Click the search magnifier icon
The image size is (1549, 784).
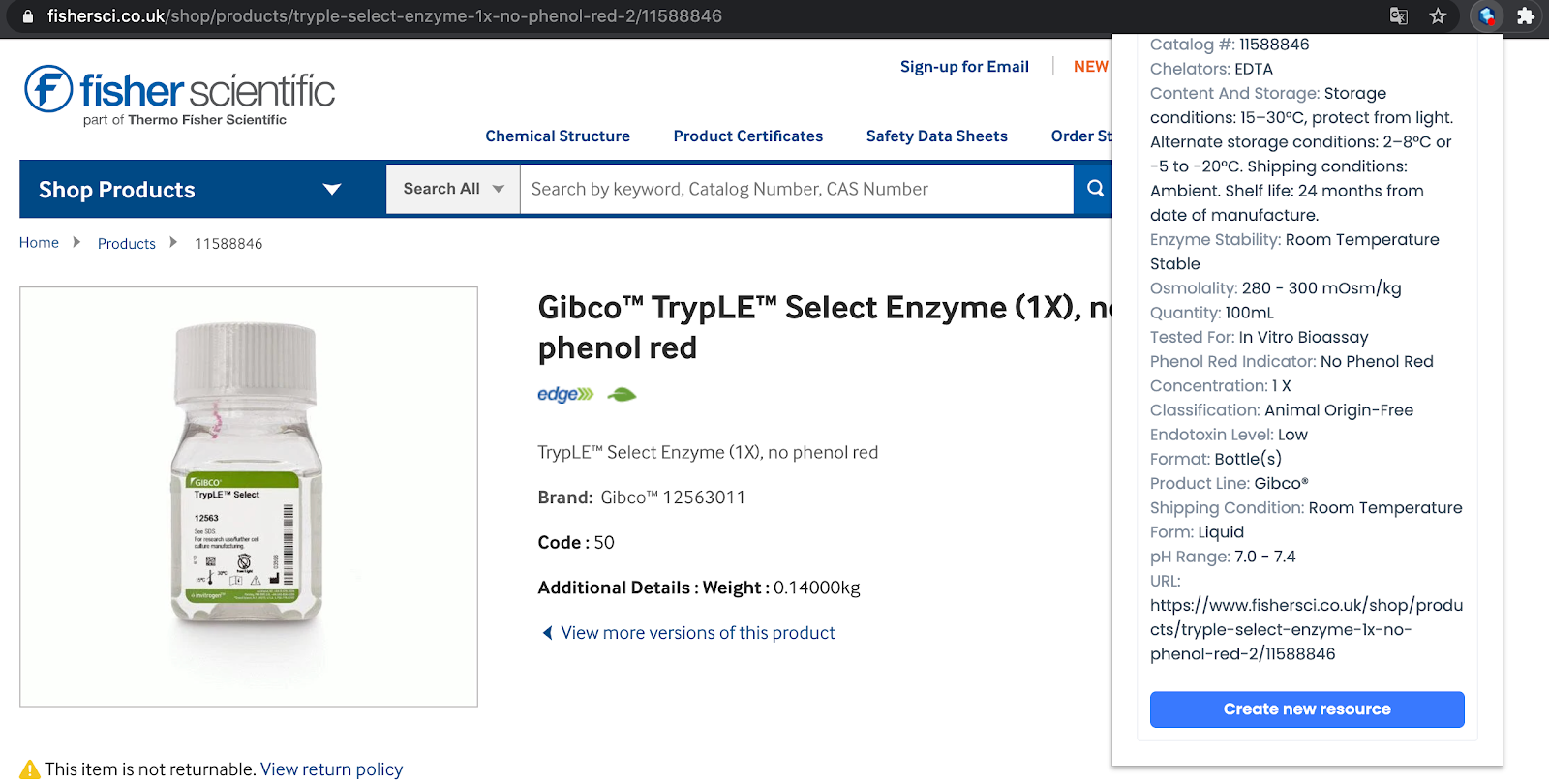1093,189
